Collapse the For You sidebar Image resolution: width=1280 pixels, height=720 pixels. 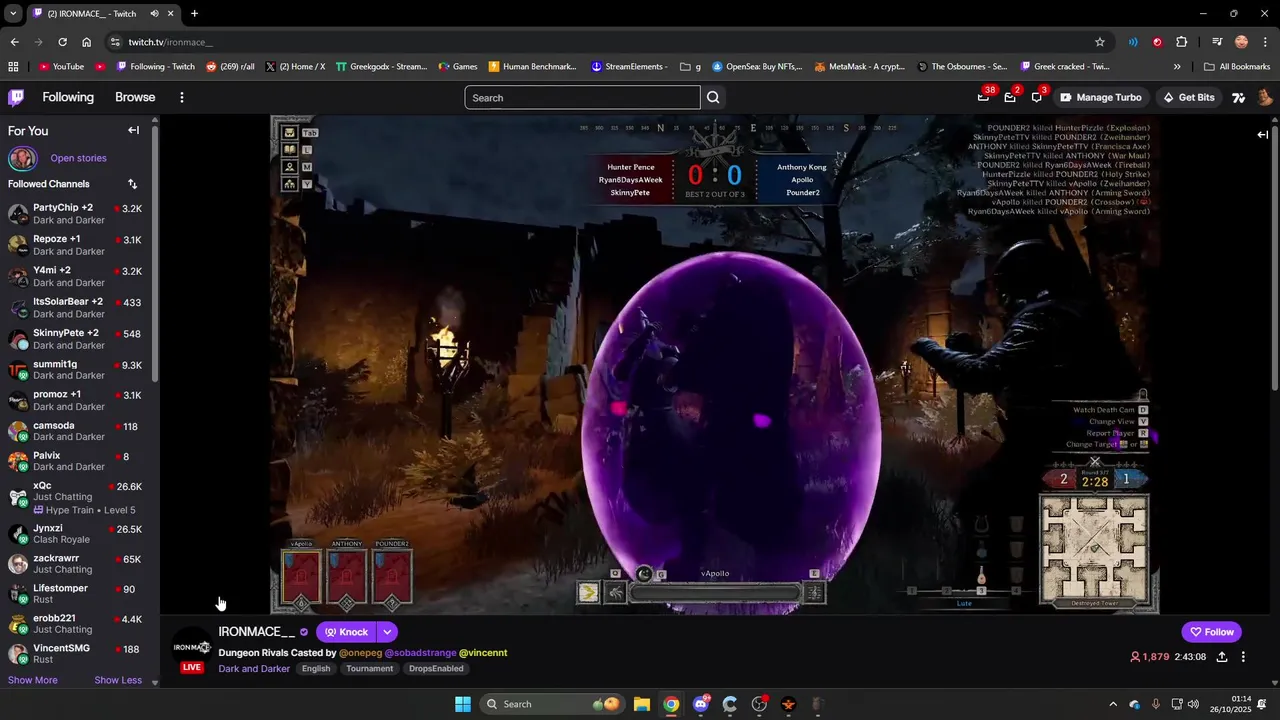(133, 130)
